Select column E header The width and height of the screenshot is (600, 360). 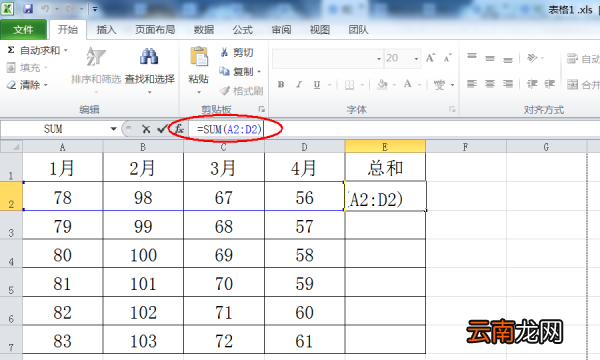[385, 147]
